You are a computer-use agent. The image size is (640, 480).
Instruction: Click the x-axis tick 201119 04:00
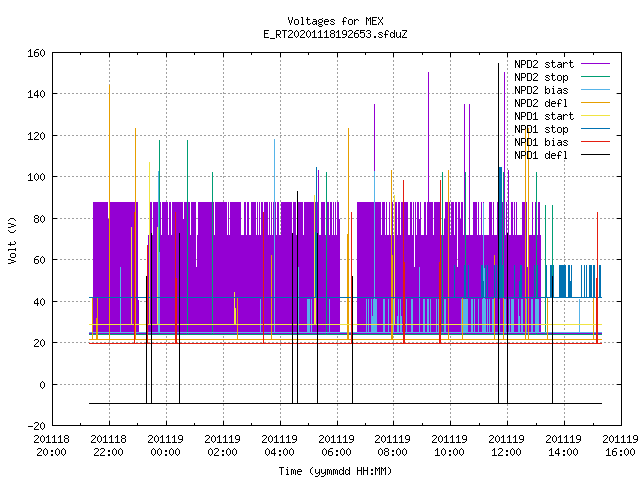[279, 446]
